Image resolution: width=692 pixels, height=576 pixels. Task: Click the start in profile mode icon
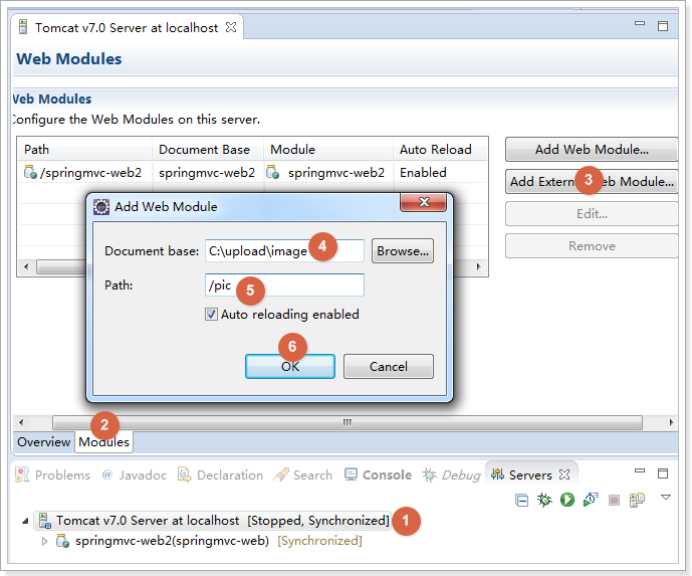click(590, 500)
